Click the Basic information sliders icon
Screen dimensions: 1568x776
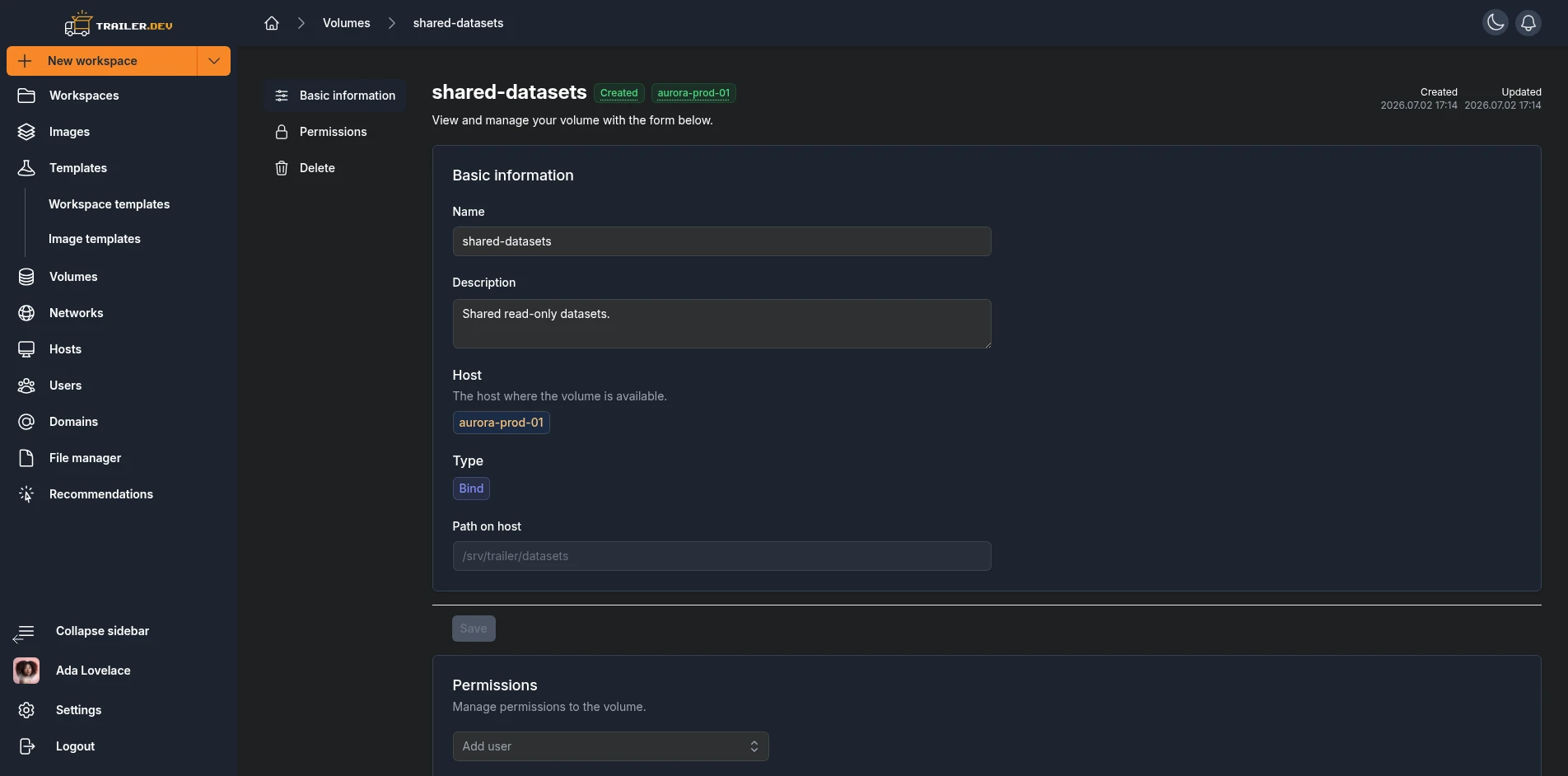pos(282,96)
